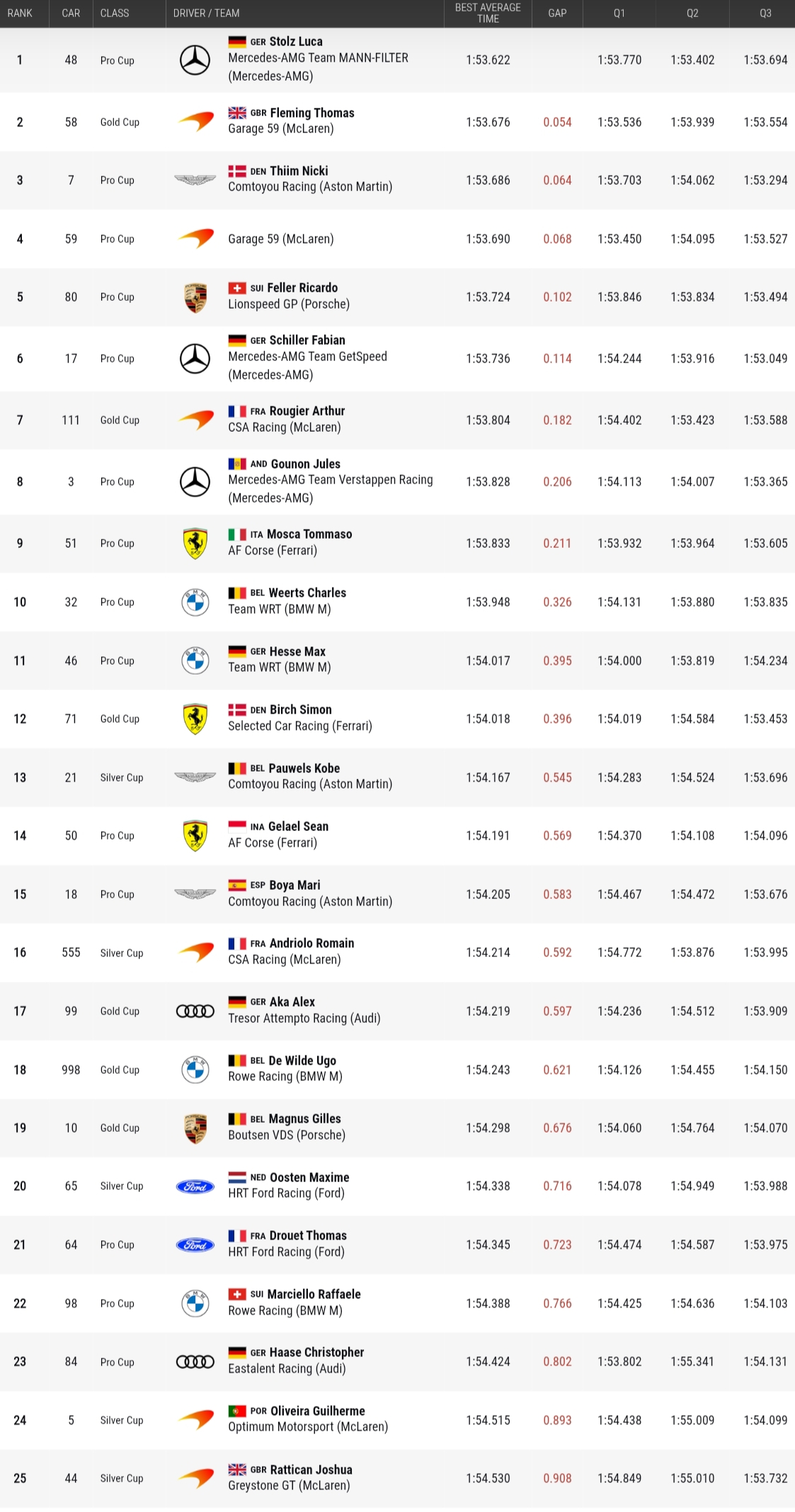795x1512 pixels.
Task: Sort by the RANK column header
Action: pos(20,13)
